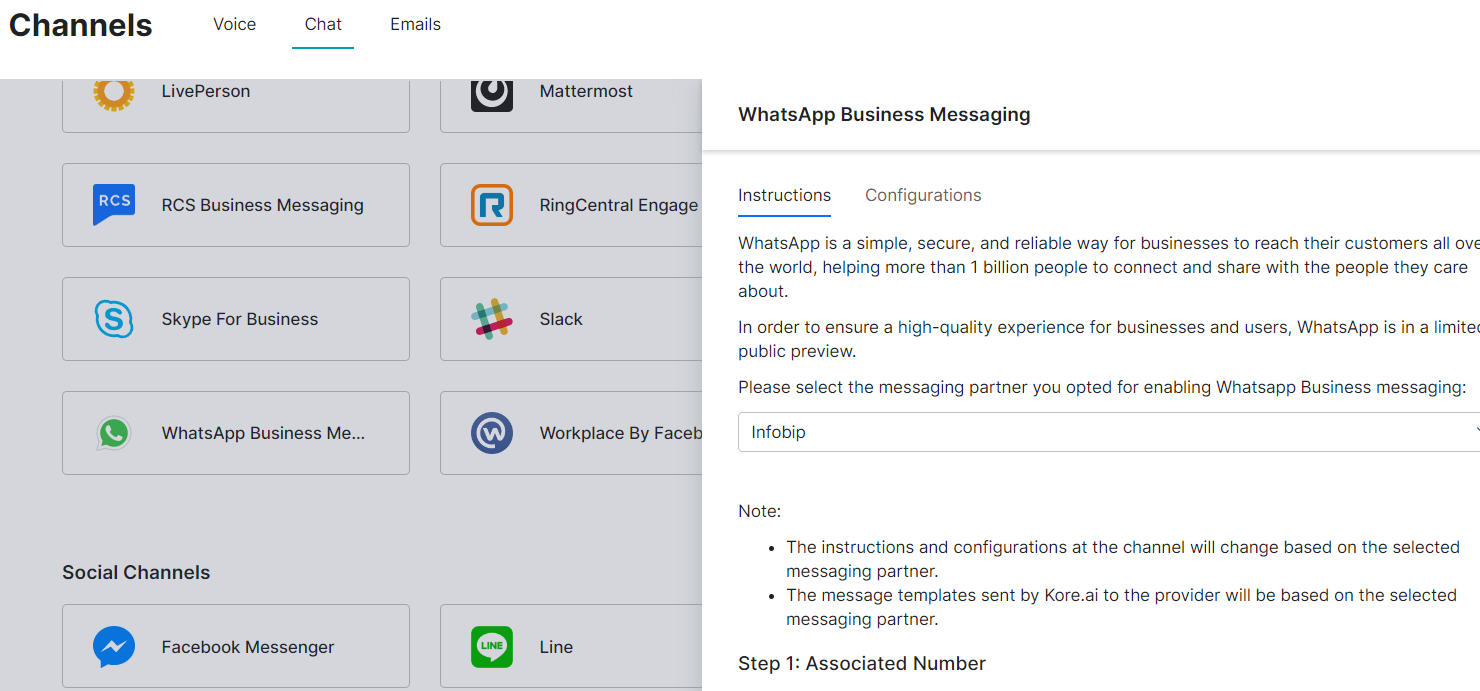Select the Line channel card

pos(571,646)
